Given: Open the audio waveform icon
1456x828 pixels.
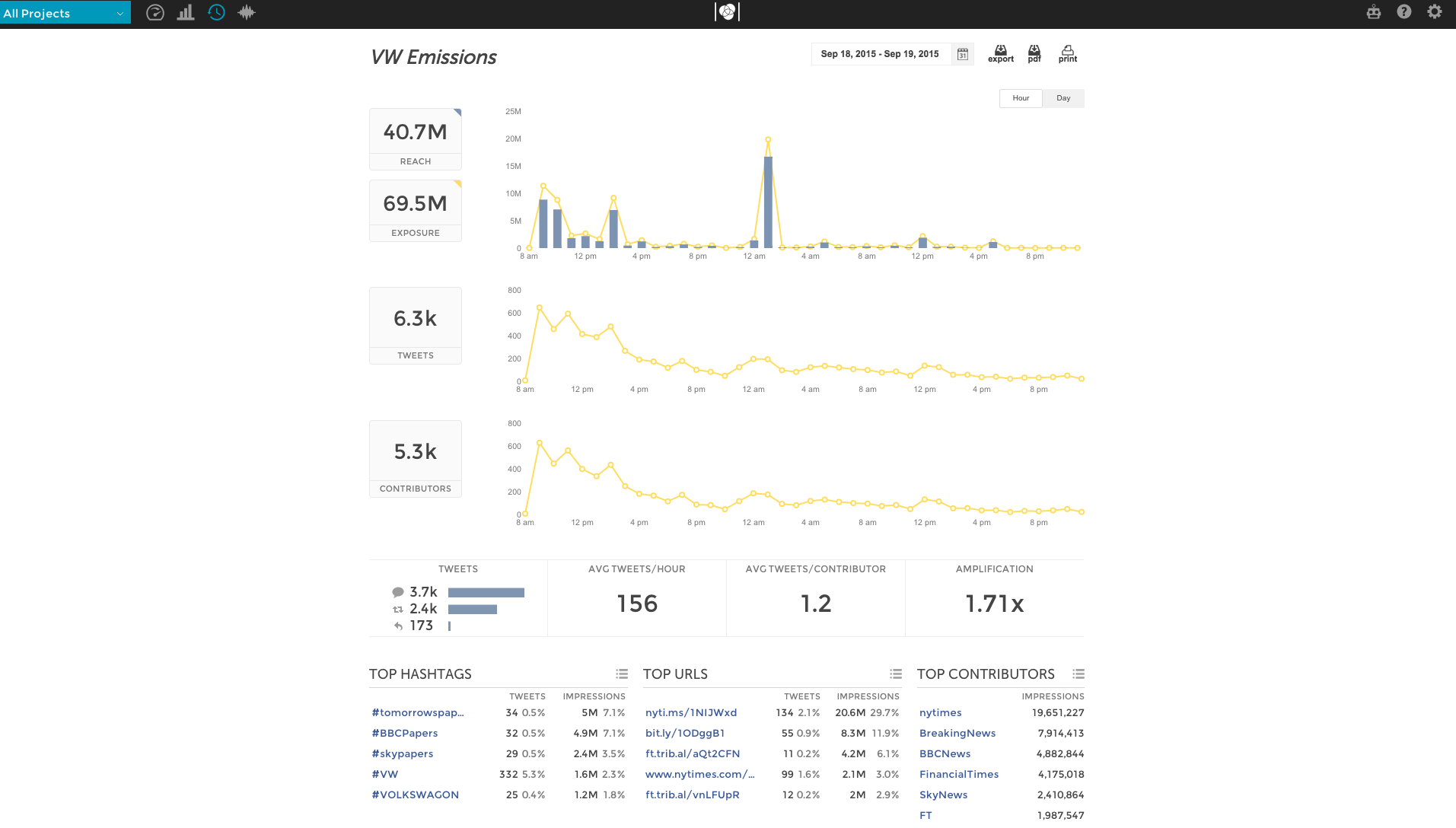Looking at the screenshot, I should point(247,12).
